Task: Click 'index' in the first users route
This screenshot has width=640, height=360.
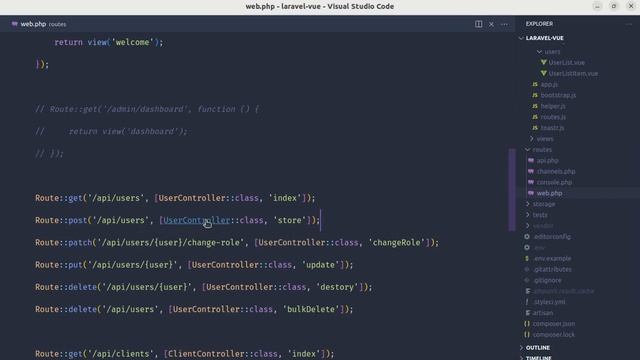Action: click(284, 198)
